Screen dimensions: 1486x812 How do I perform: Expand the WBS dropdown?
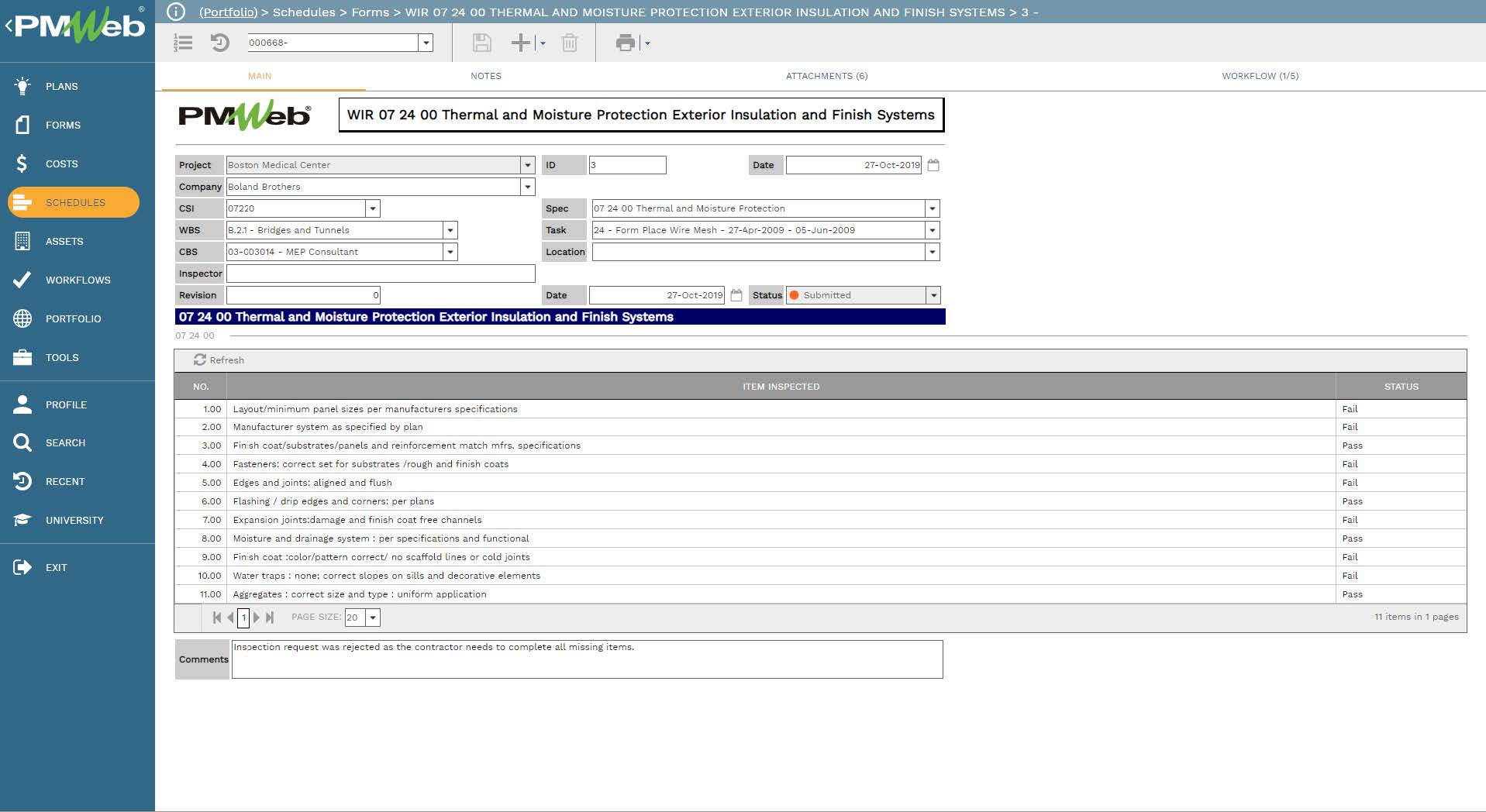450,230
